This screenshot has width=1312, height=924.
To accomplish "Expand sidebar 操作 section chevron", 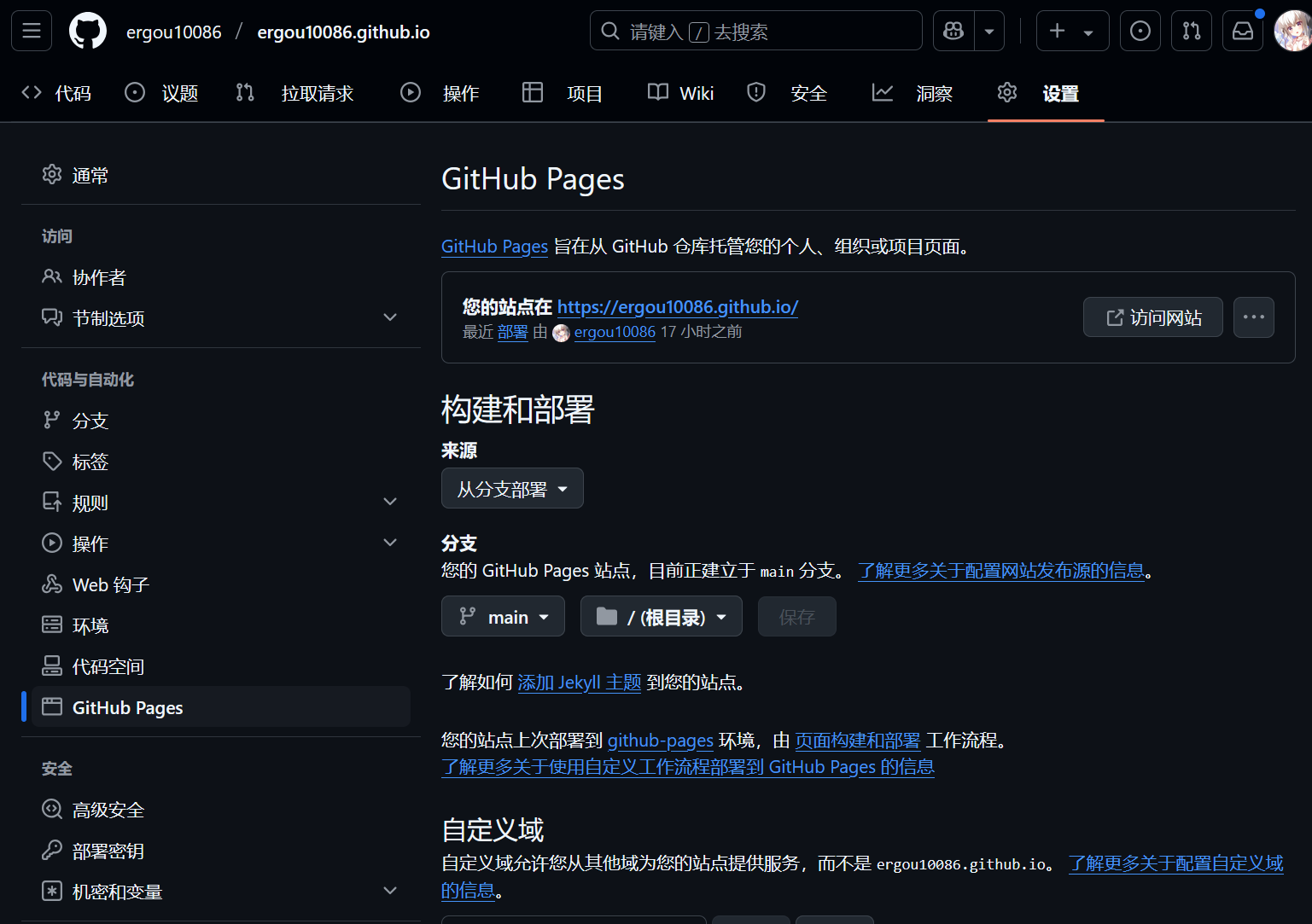I will (390, 543).
